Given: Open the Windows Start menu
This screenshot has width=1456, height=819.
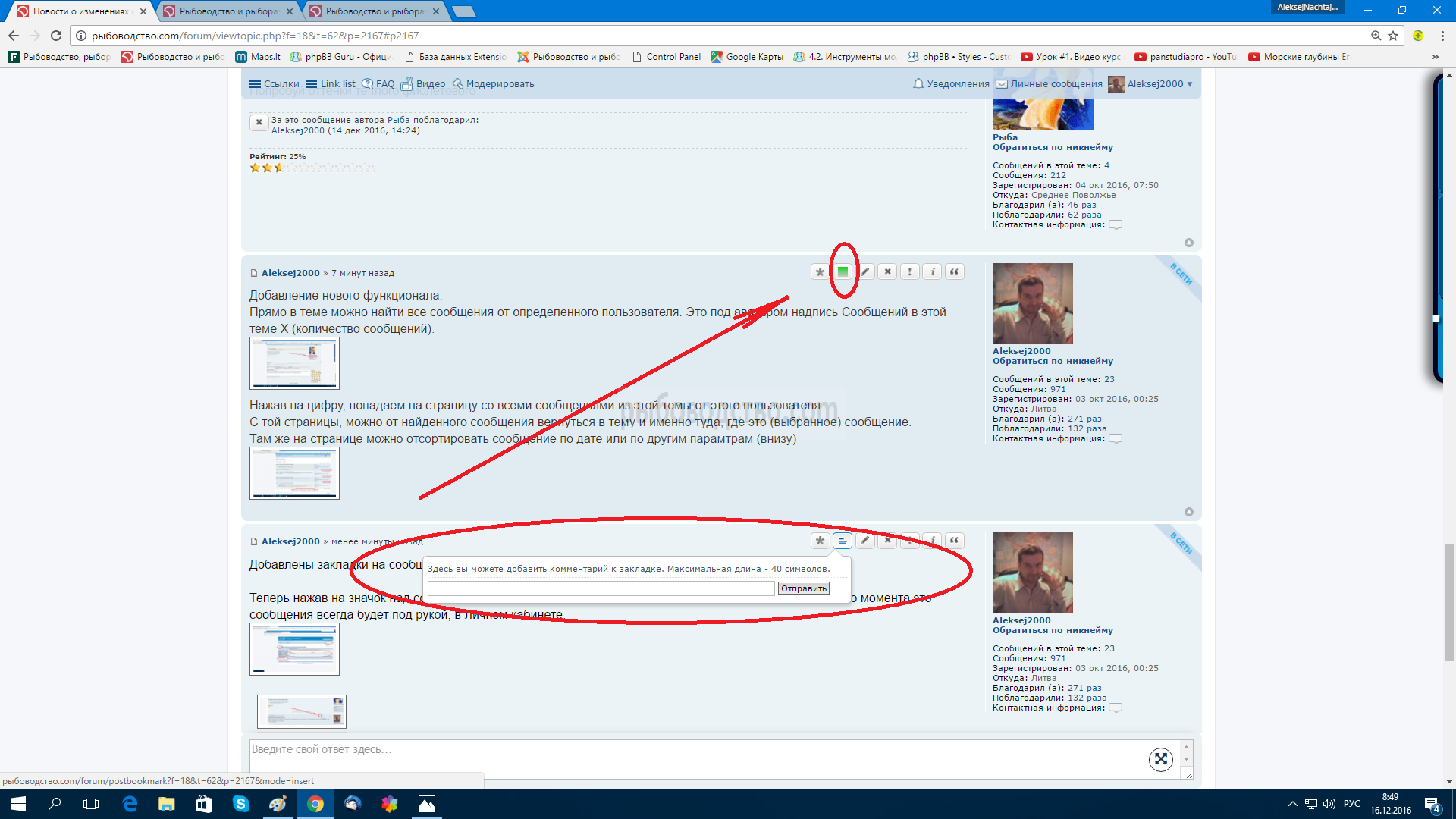Looking at the screenshot, I should 18,804.
